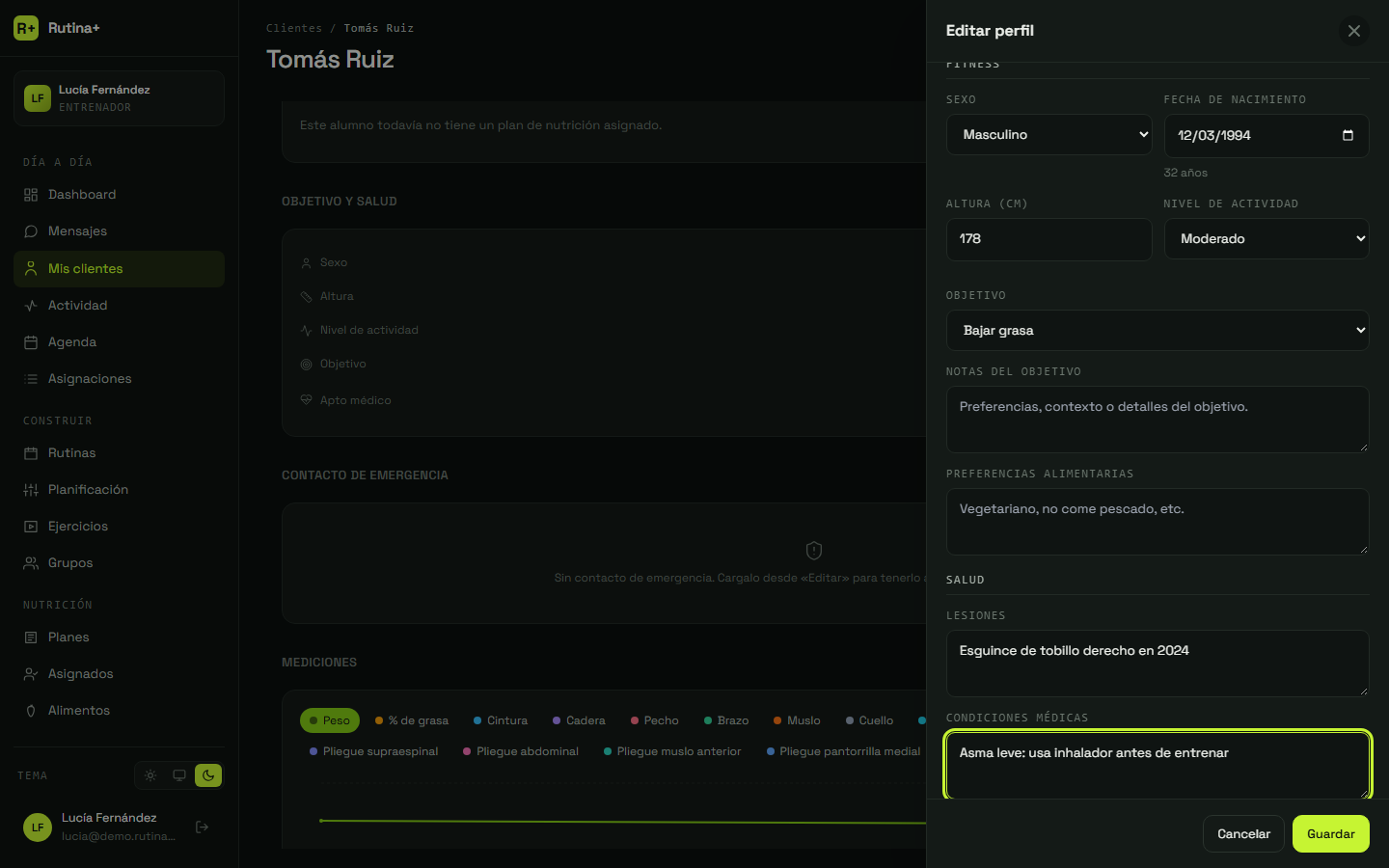Click the Cancelar button
1389x868 pixels.
[1243, 834]
